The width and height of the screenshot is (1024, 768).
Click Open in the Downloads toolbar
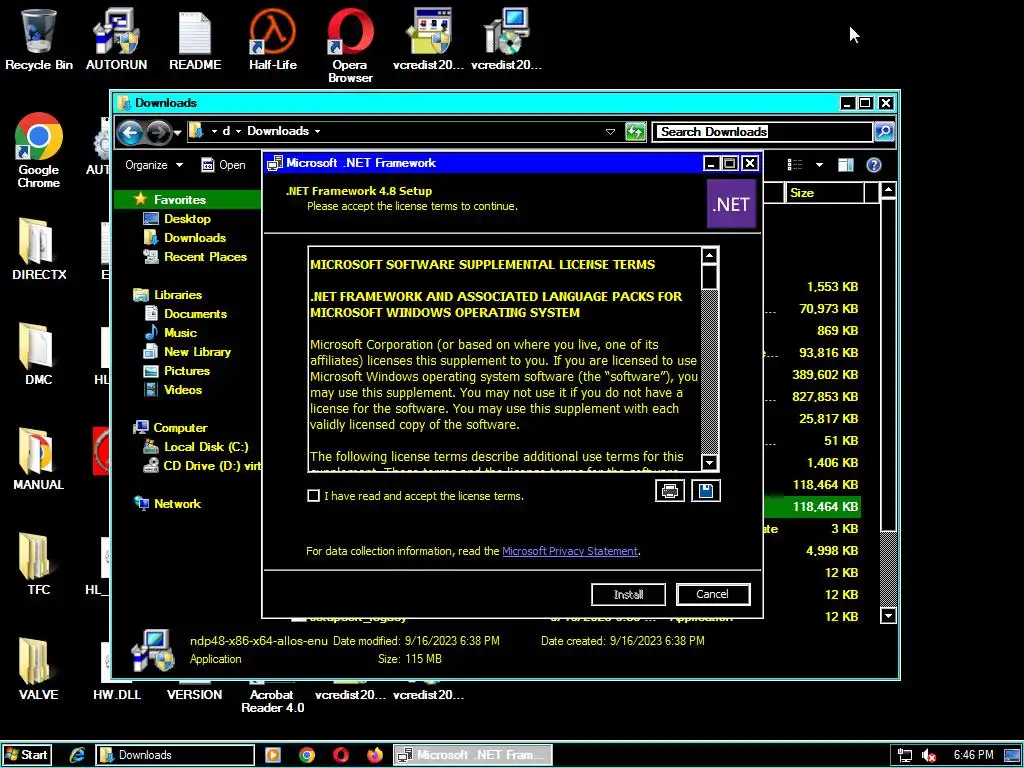point(223,165)
